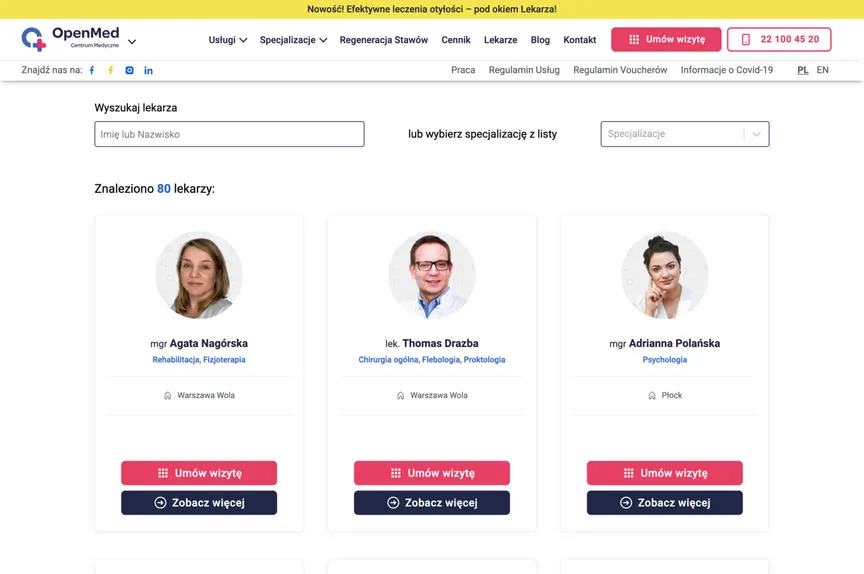
Task: Open the Regulamin Voucherów link
Action: tap(620, 71)
